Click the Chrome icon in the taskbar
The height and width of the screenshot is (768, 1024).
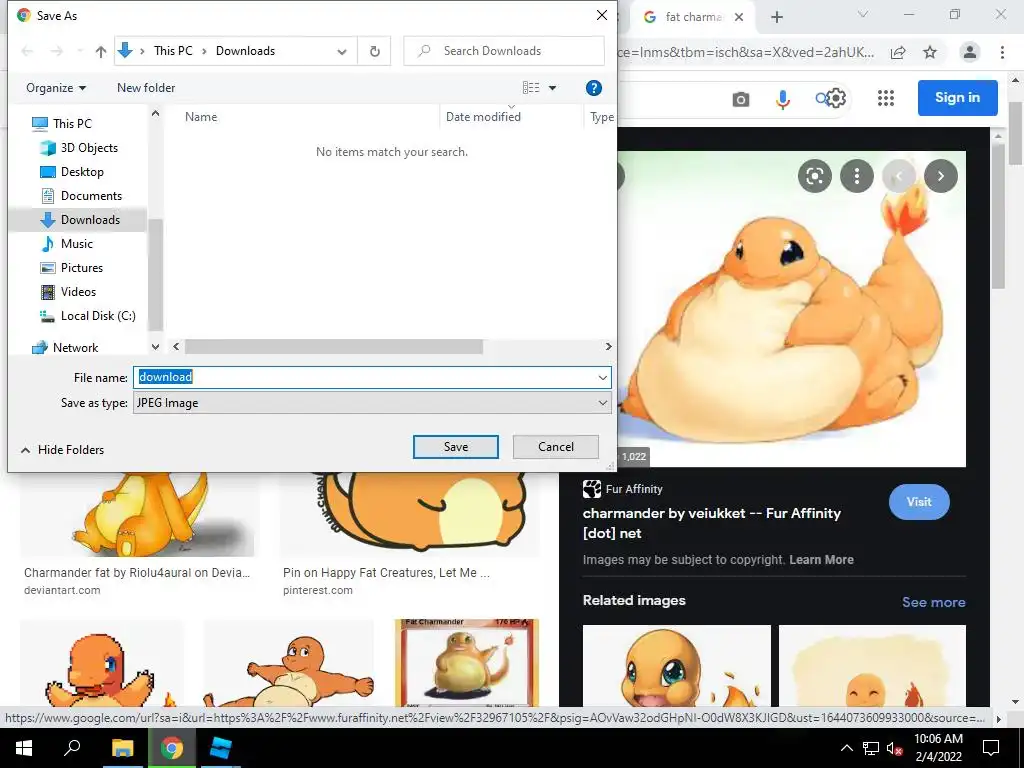click(x=172, y=748)
